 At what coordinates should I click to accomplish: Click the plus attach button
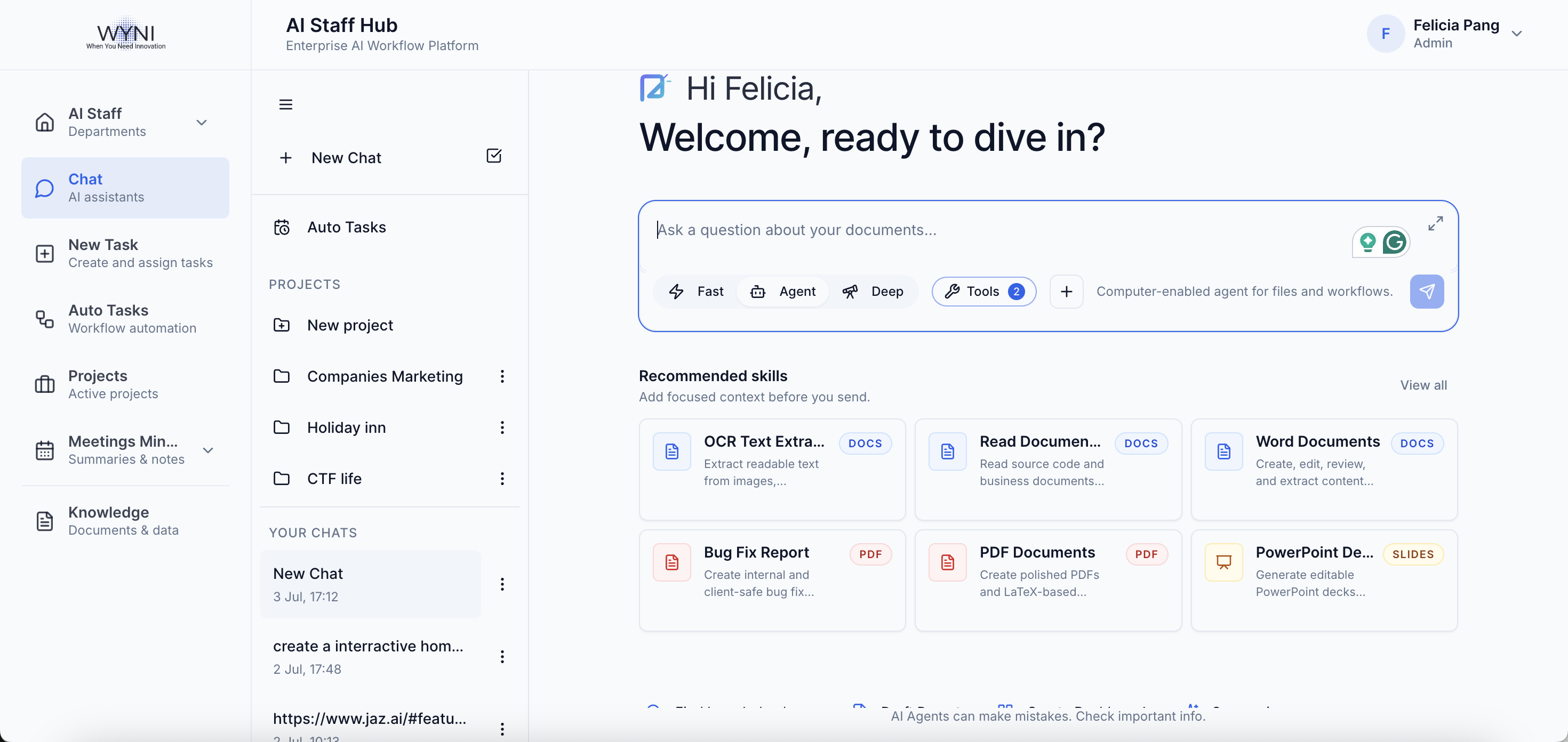click(1067, 292)
